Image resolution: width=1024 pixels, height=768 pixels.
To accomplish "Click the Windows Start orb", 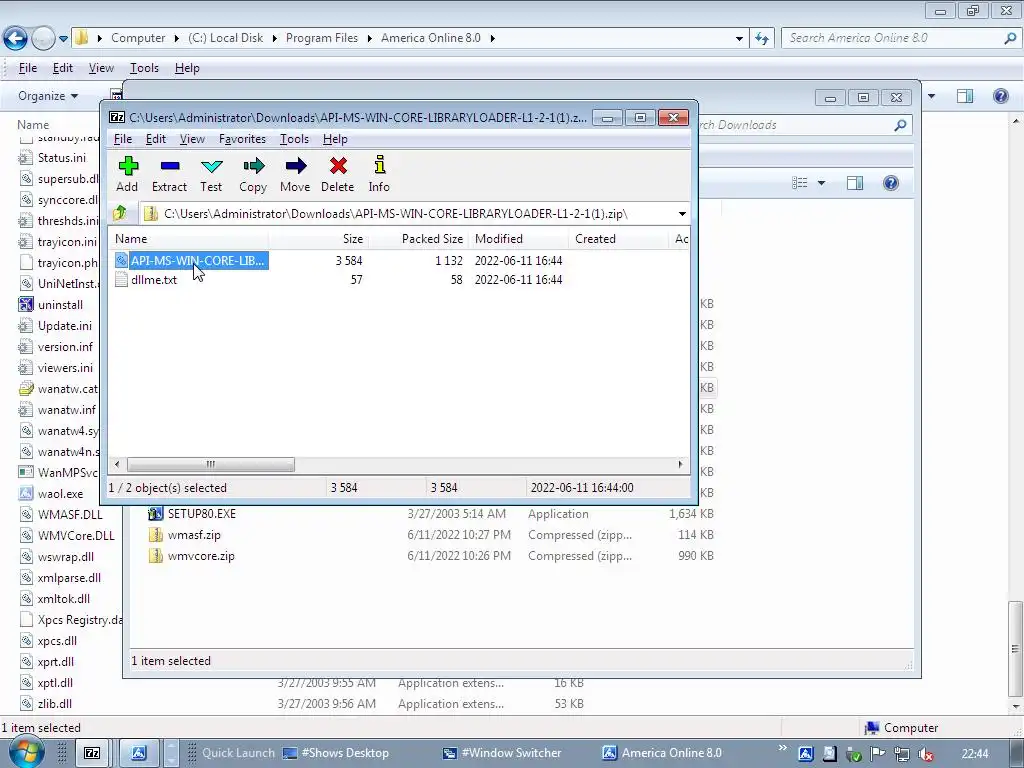I will pyautogui.click(x=25, y=752).
